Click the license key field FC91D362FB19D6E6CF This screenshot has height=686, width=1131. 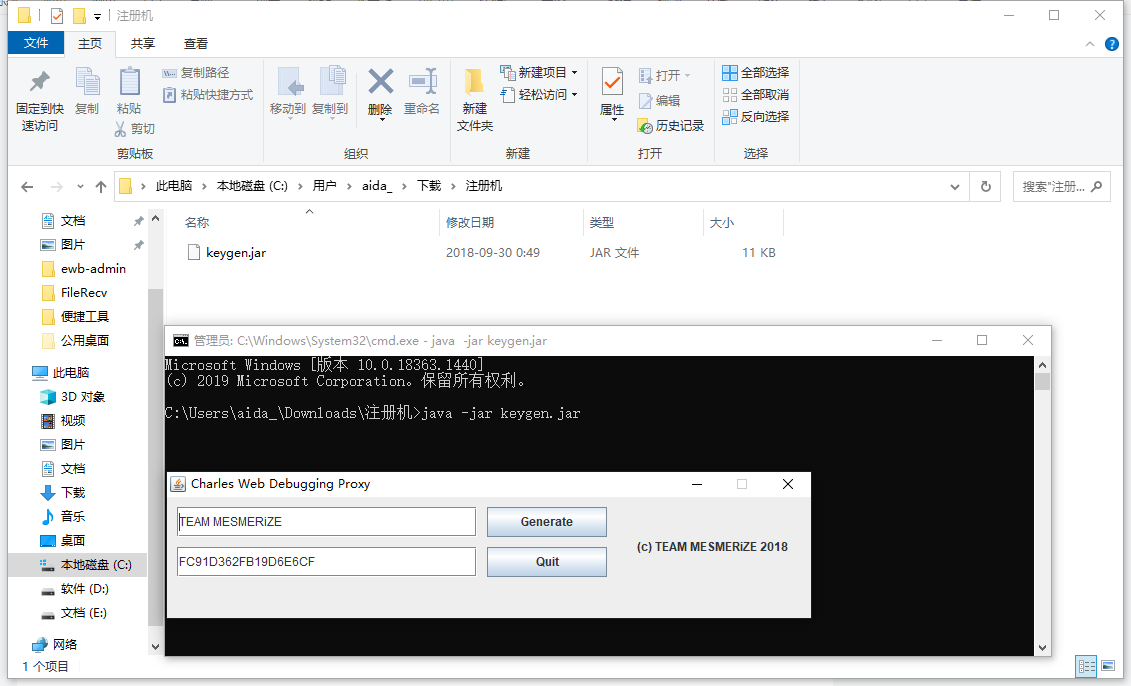coord(326,562)
